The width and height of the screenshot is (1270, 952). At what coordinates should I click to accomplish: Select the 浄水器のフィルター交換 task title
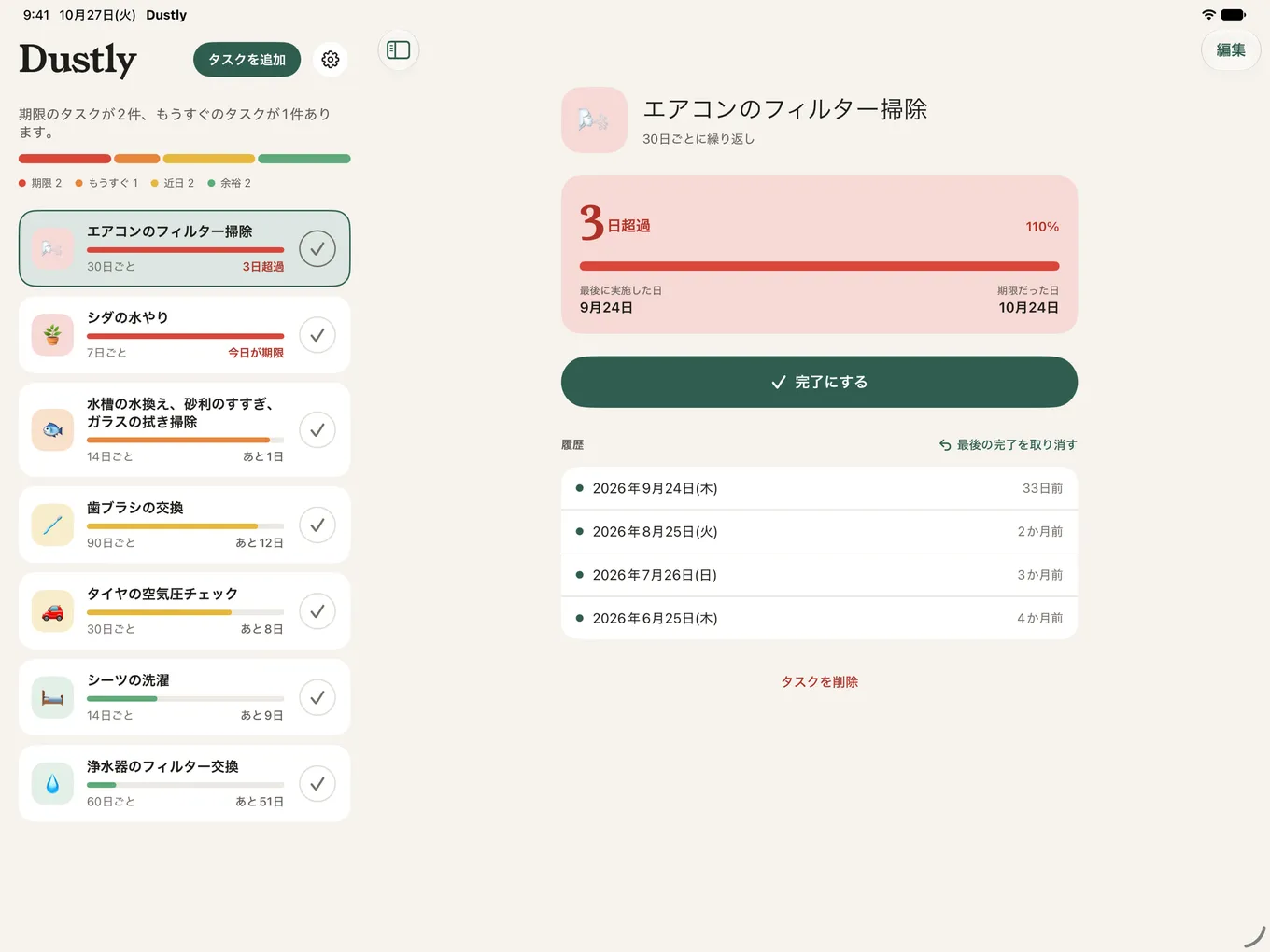(162, 766)
